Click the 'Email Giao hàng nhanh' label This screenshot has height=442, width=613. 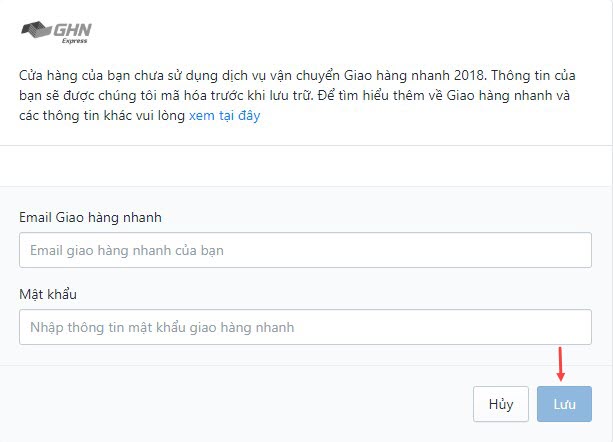point(90,217)
